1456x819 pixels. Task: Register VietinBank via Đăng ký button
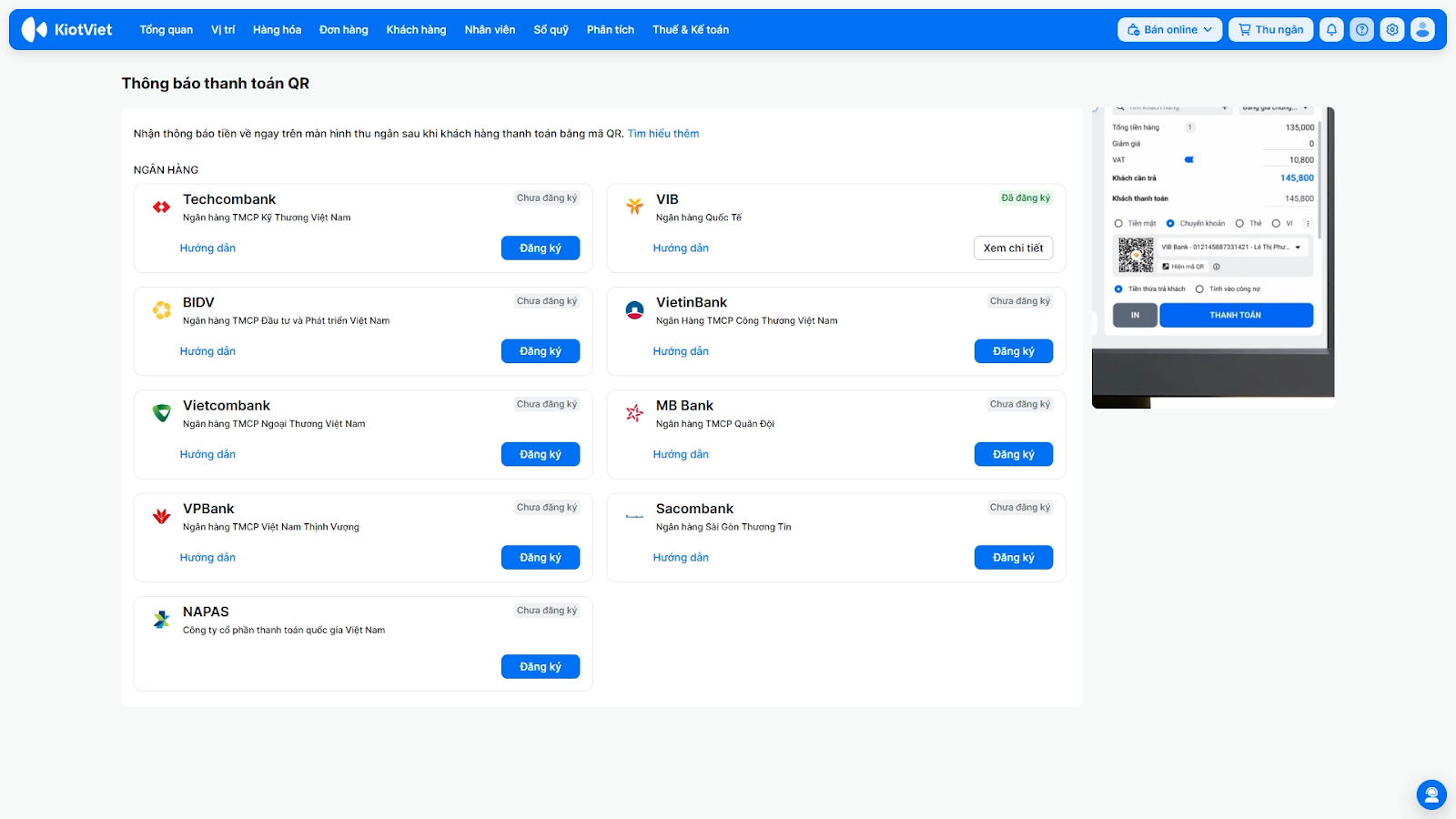(1014, 351)
